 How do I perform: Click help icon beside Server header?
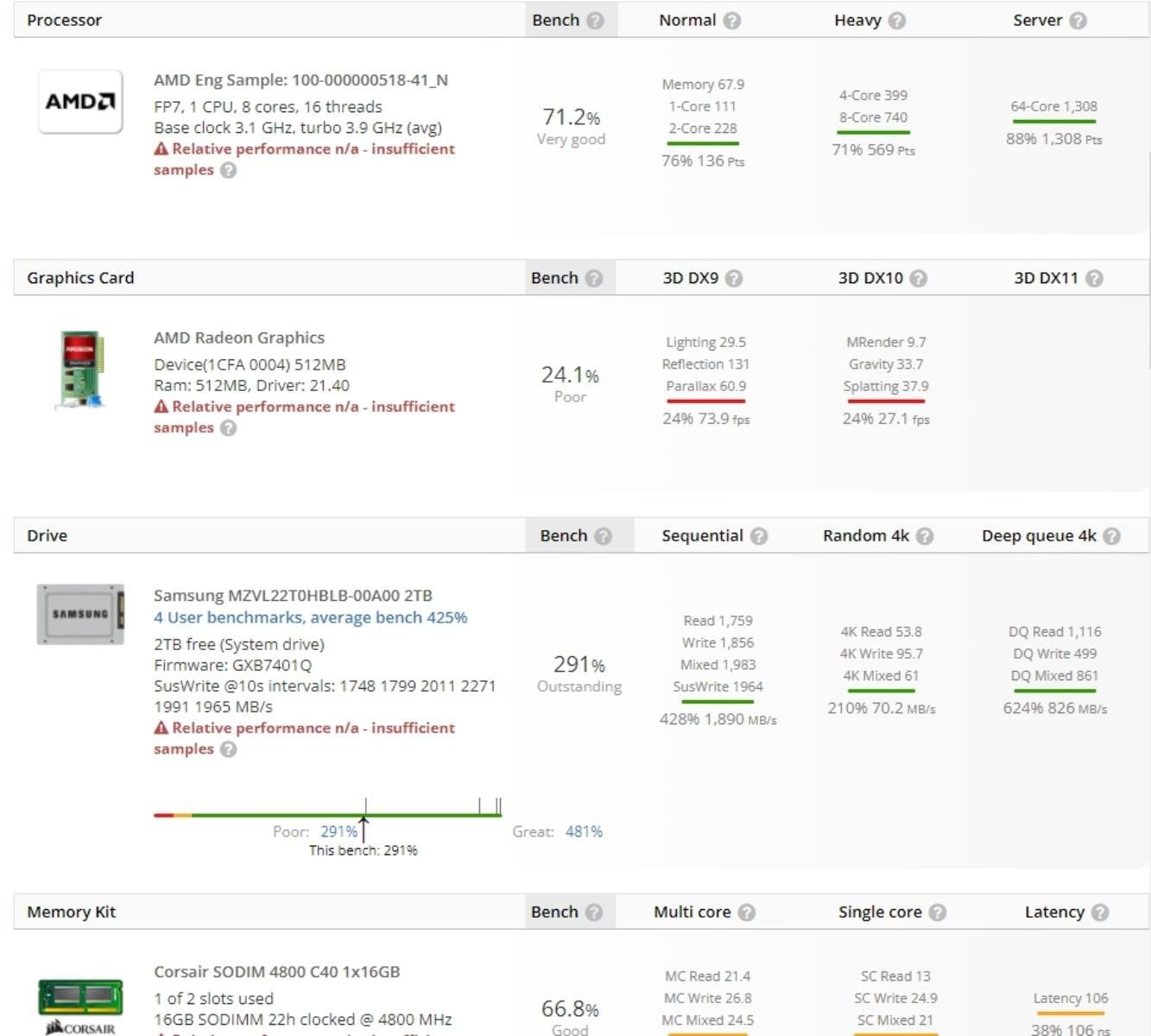point(1078,21)
